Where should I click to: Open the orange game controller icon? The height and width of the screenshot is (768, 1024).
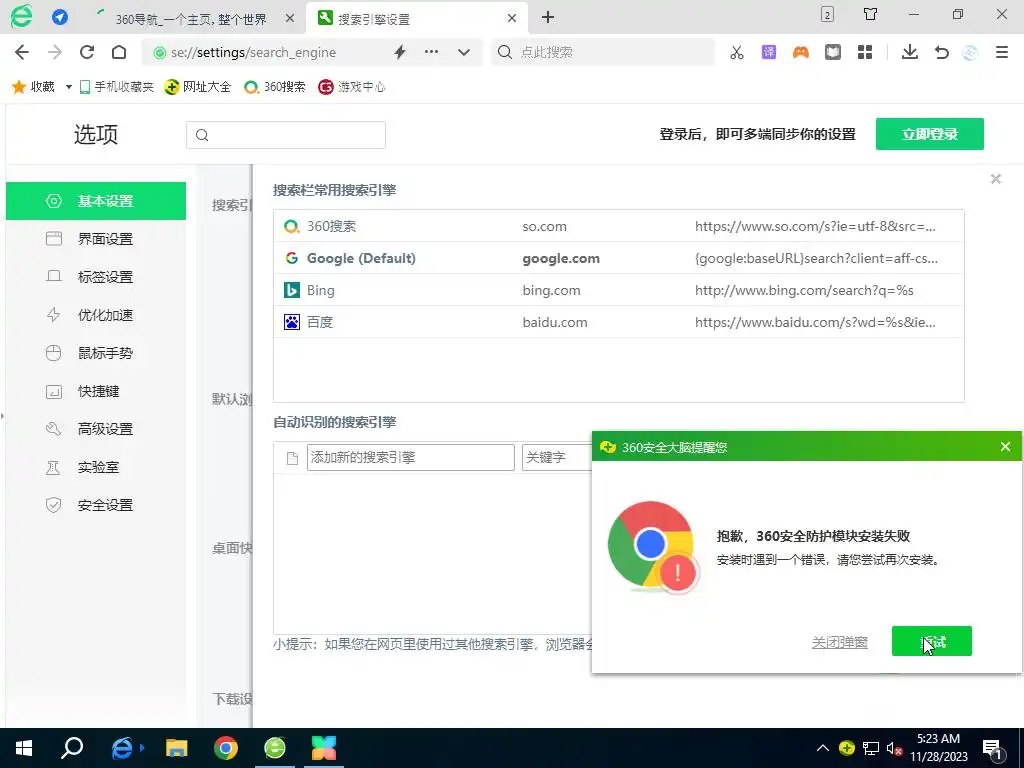pos(801,52)
